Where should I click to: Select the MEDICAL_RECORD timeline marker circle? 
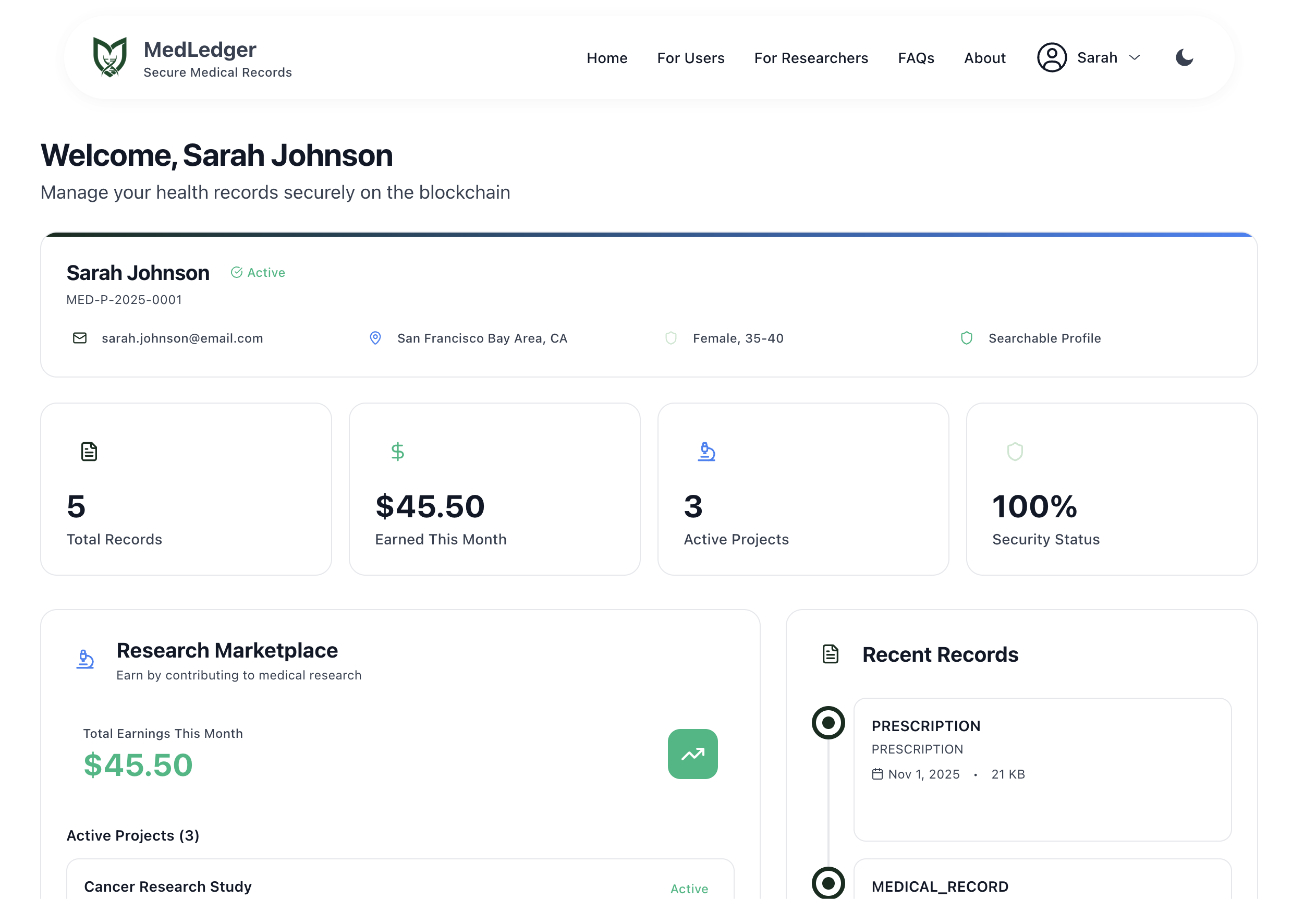coord(828,882)
